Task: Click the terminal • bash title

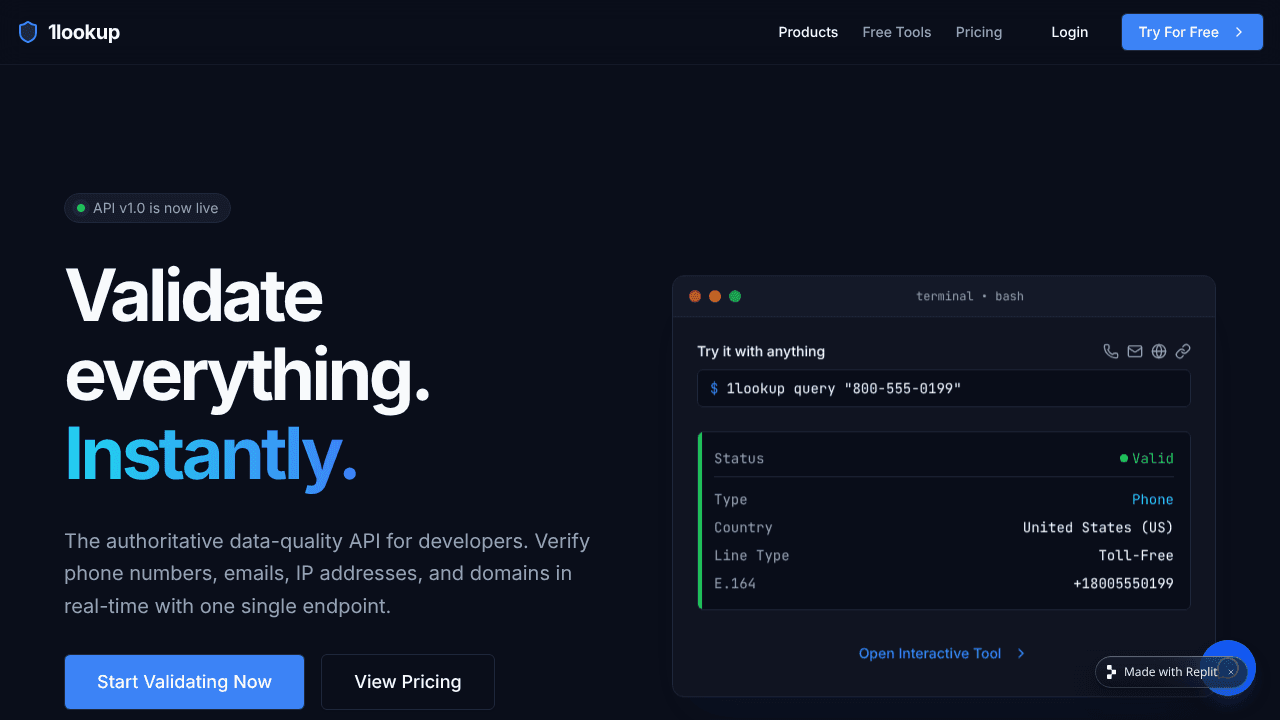Action: click(x=970, y=296)
